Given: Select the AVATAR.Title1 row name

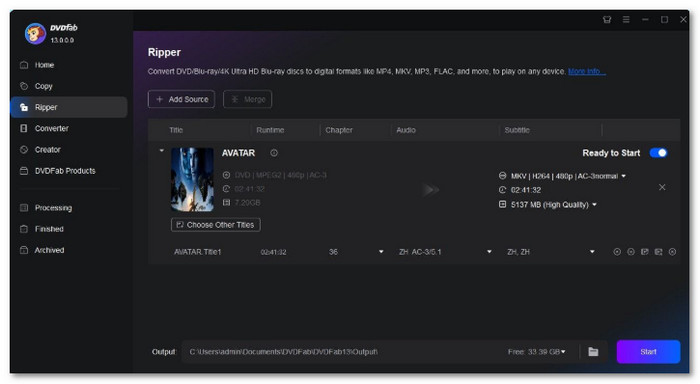Looking at the screenshot, I should coord(197,252).
